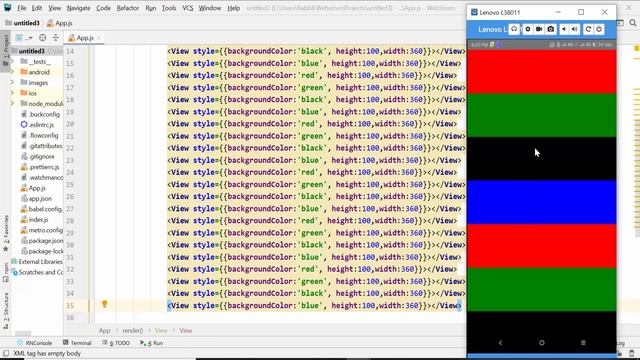Click the yellow intention lightbulb on line 35

coord(104,304)
